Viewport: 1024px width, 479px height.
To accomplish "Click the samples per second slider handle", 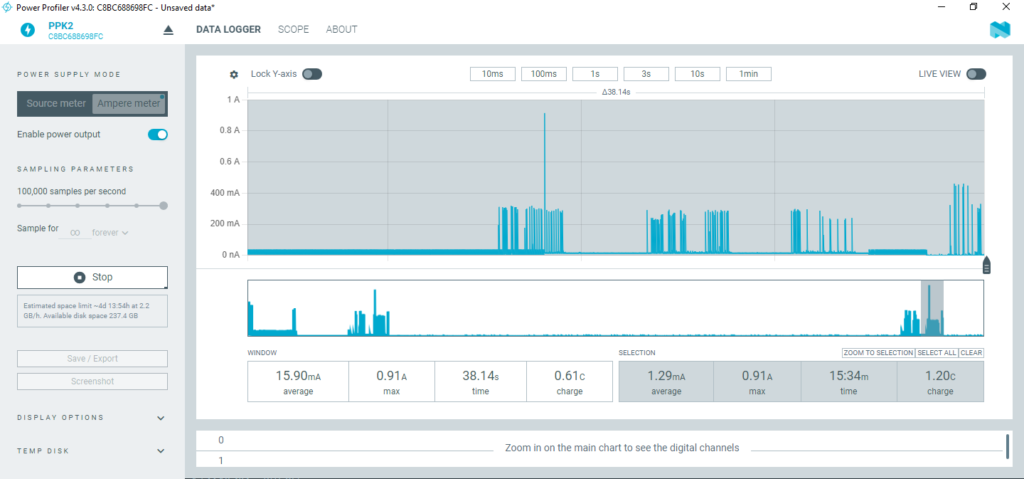I will [x=163, y=205].
